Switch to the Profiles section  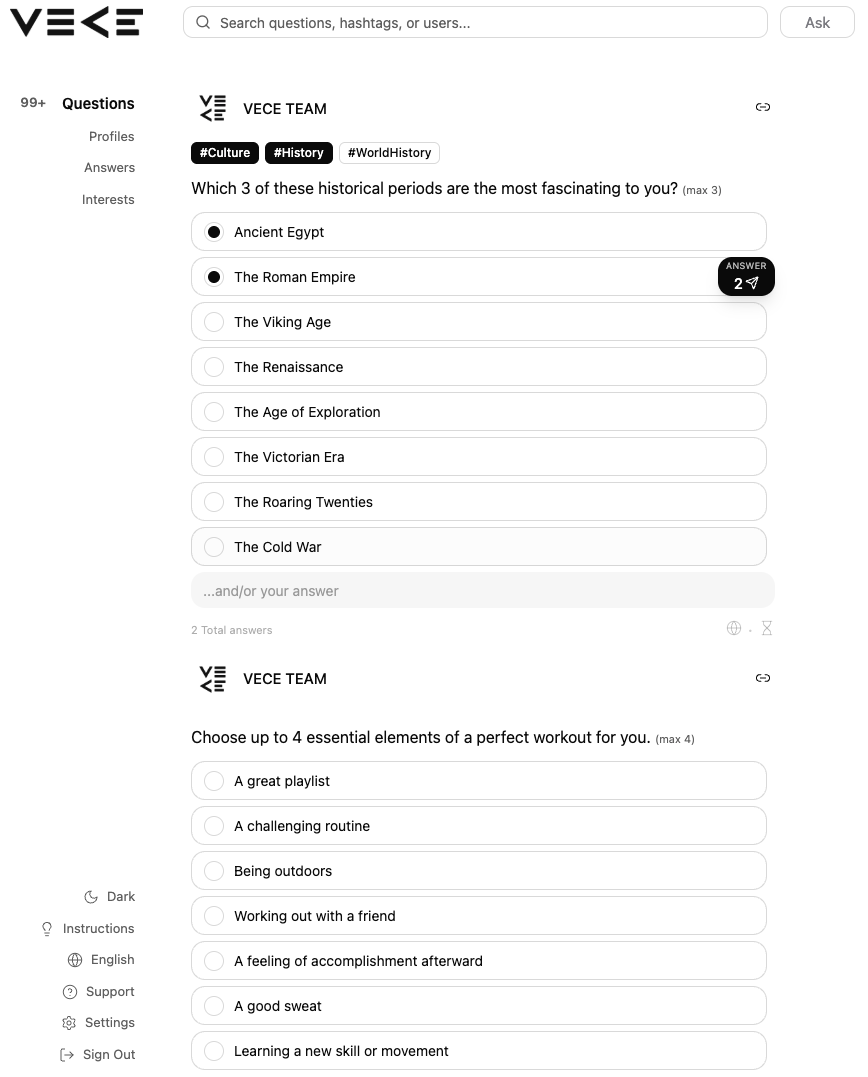111,136
